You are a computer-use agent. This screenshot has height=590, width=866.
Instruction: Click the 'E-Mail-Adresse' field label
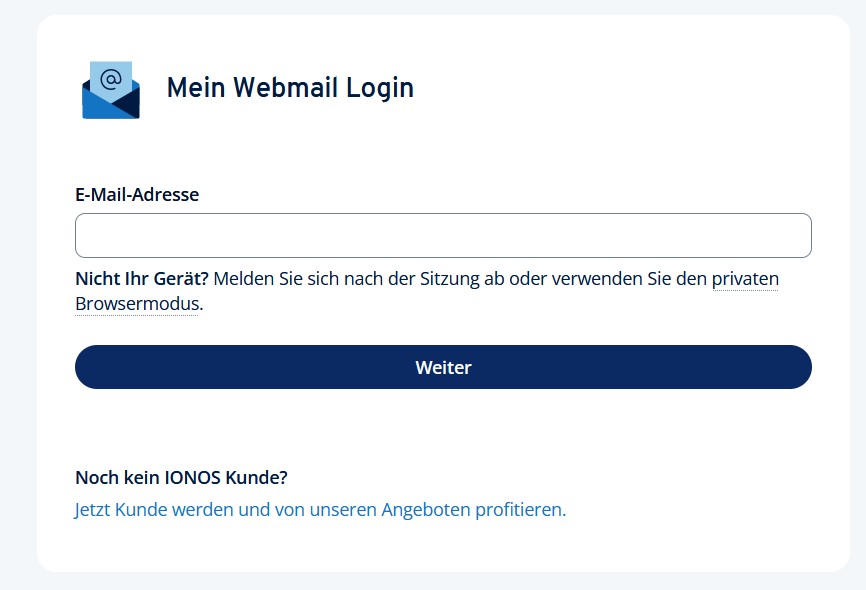click(137, 194)
